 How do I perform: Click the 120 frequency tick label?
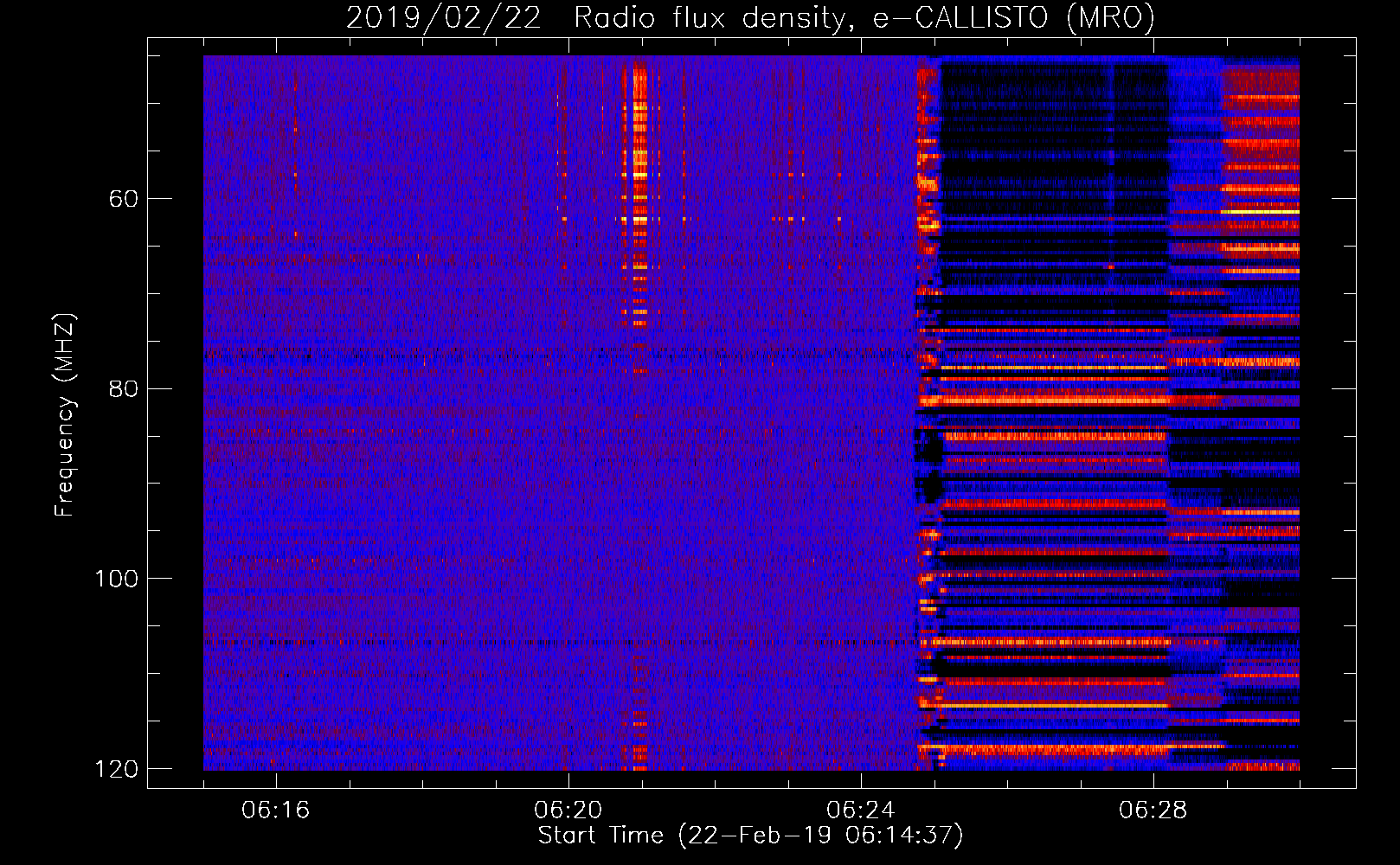pyautogui.click(x=117, y=769)
